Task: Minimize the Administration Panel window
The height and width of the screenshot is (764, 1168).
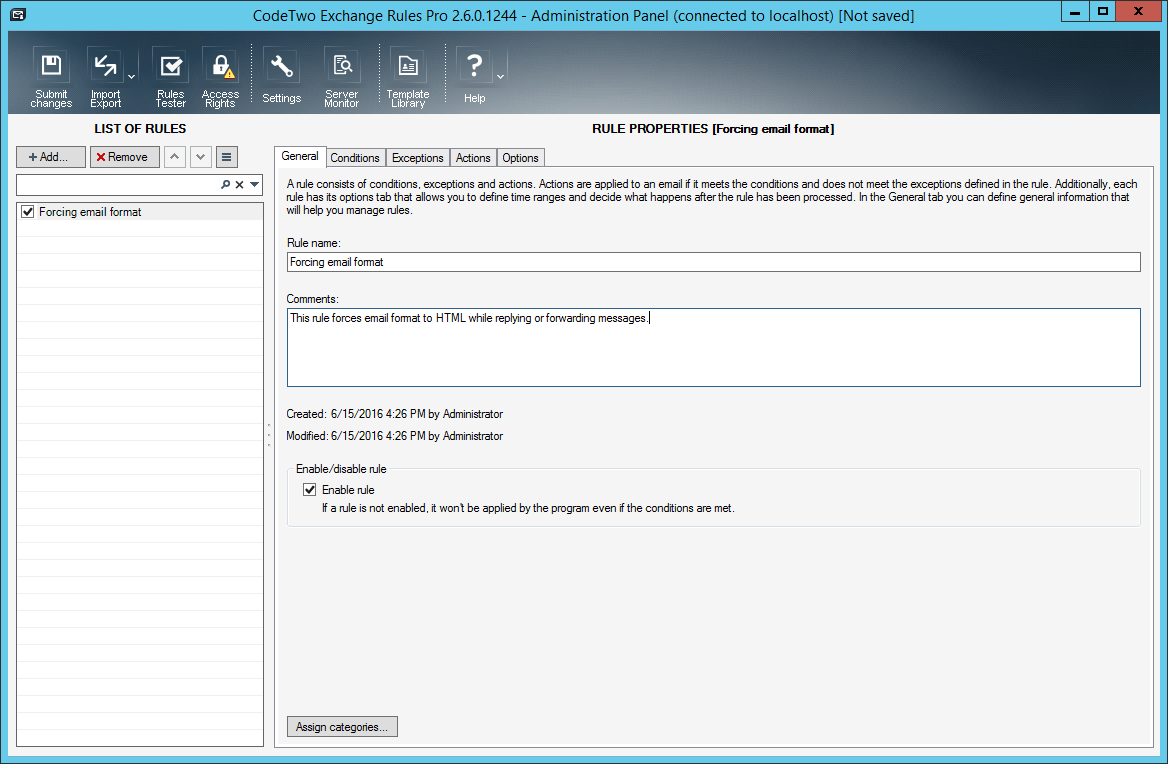Action: (x=1075, y=11)
